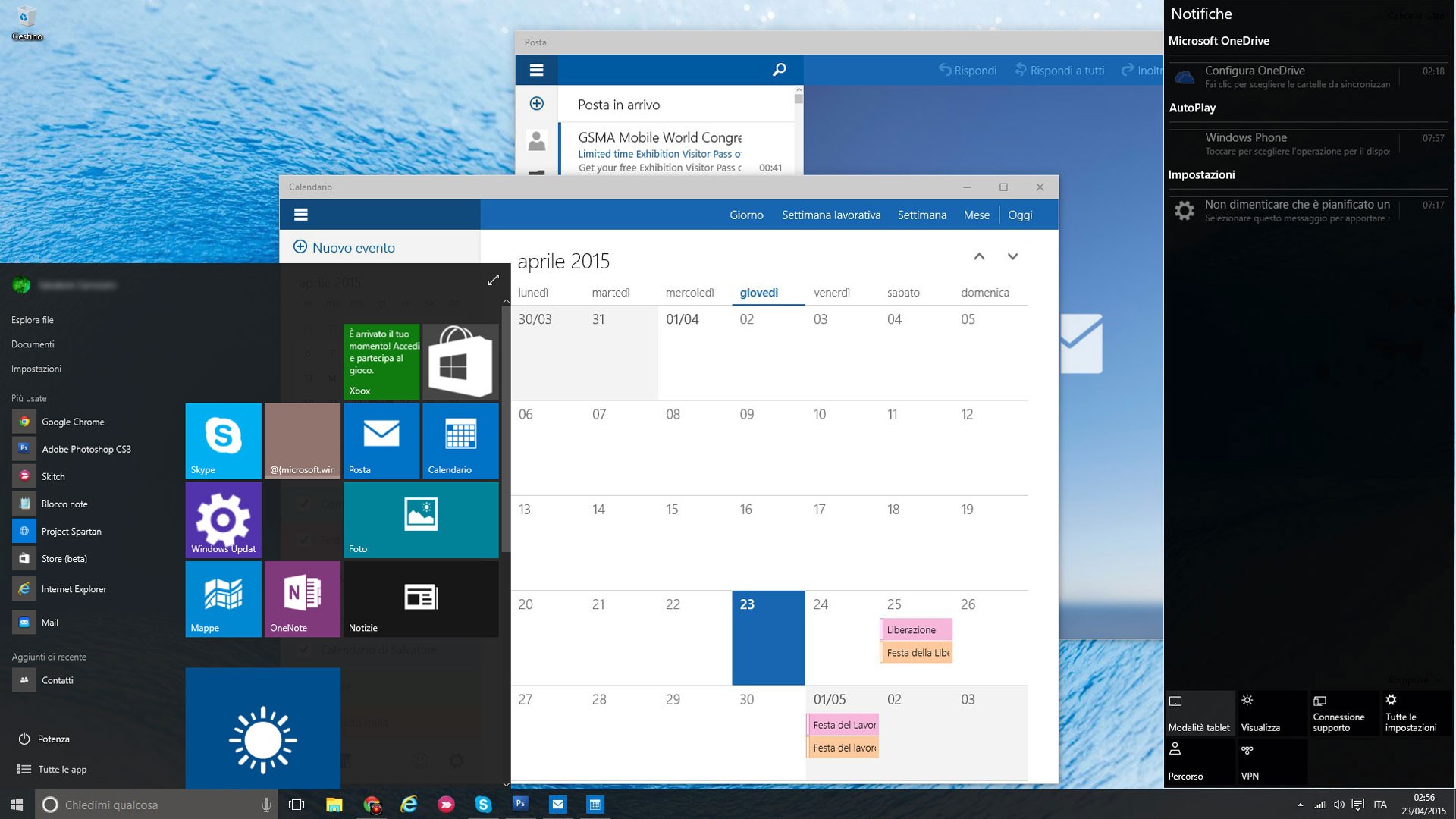1456x819 pixels.
Task: Click the Cortana microphone icon
Action: [266, 805]
